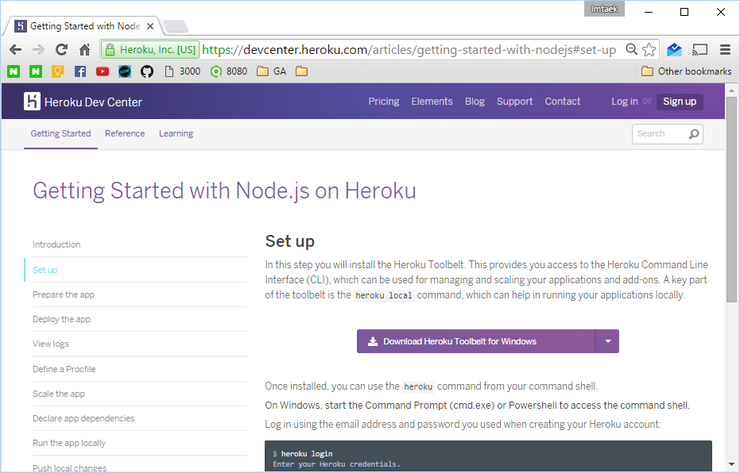Click the Imtaek profile button

click(604, 9)
